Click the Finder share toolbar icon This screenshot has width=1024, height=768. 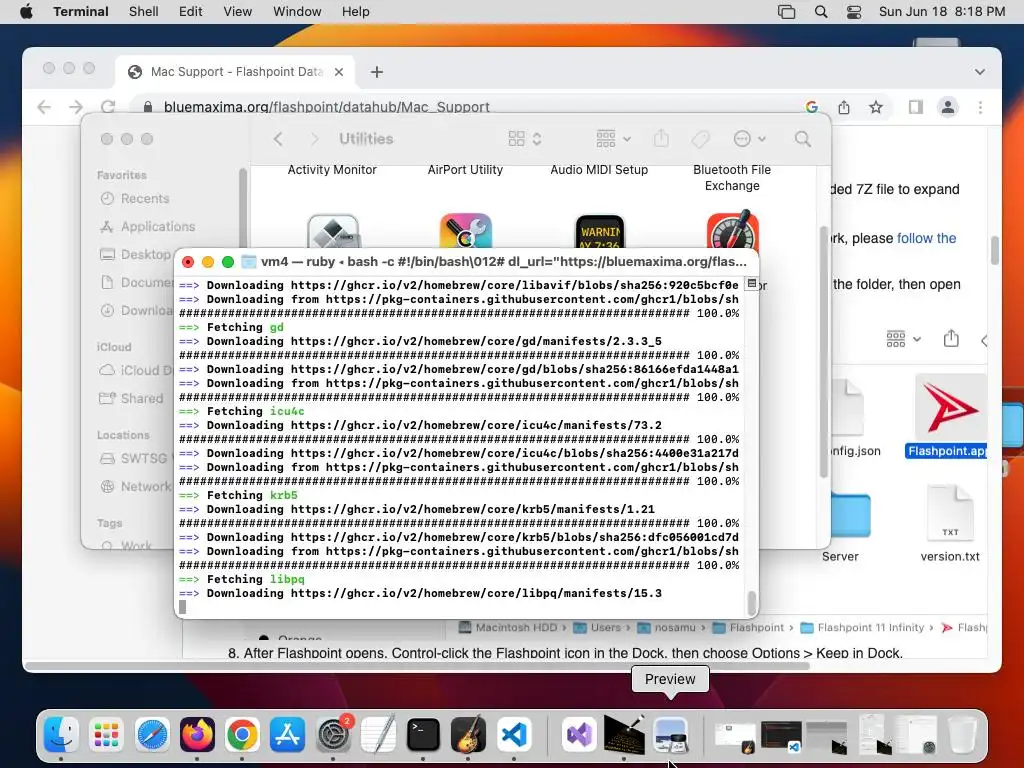pyautogui.click(x=662, y=138)
